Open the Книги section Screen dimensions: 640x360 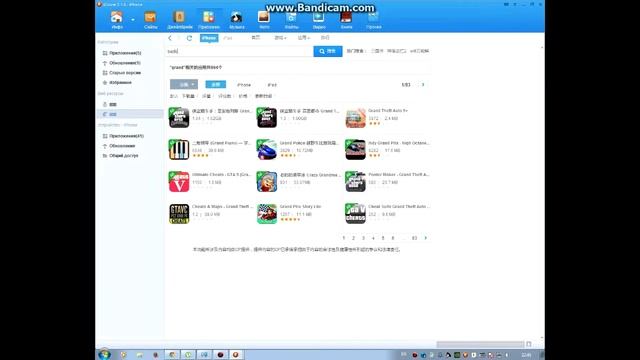coord(346,20)
